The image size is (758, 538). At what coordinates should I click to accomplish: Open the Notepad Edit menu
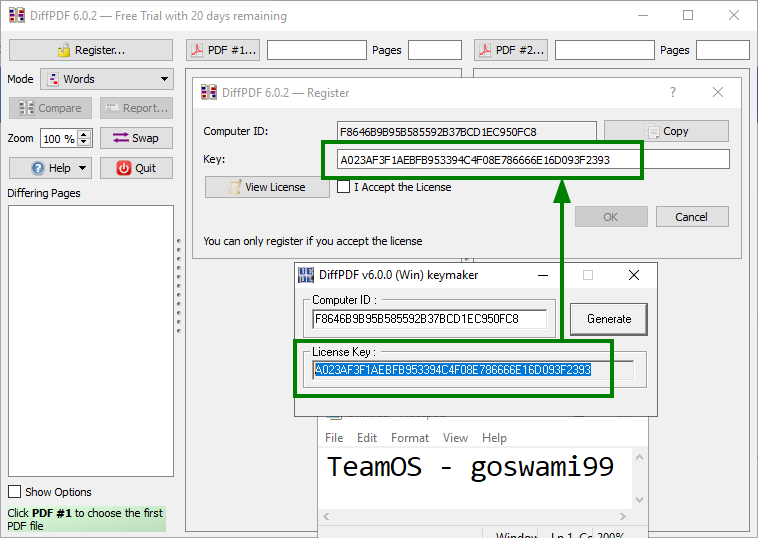click(x=367, y=438)
